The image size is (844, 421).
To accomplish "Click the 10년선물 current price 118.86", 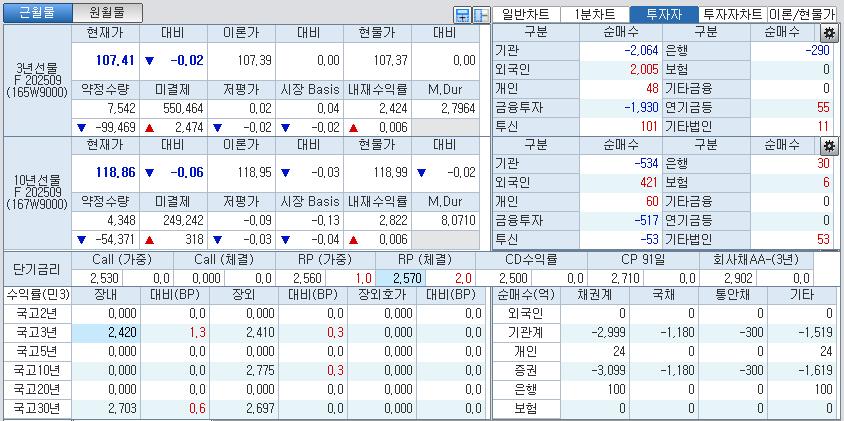I will click(x=115, y=172).
